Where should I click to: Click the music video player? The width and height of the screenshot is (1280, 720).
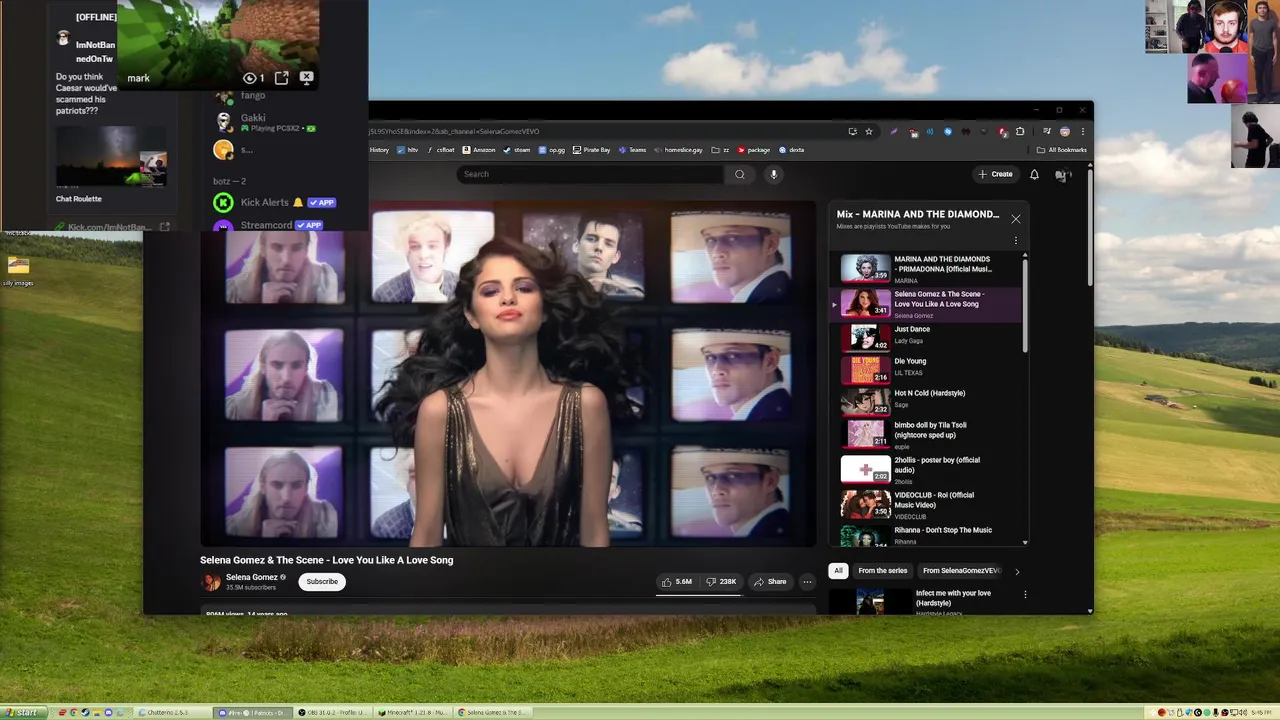pyautogui.click(x=508, y=375)
